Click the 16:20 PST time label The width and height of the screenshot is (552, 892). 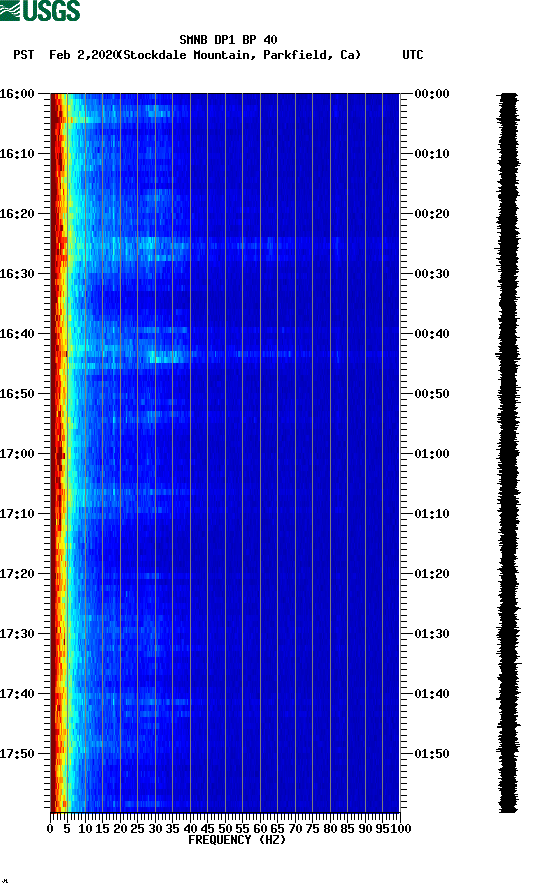(17, 214)
